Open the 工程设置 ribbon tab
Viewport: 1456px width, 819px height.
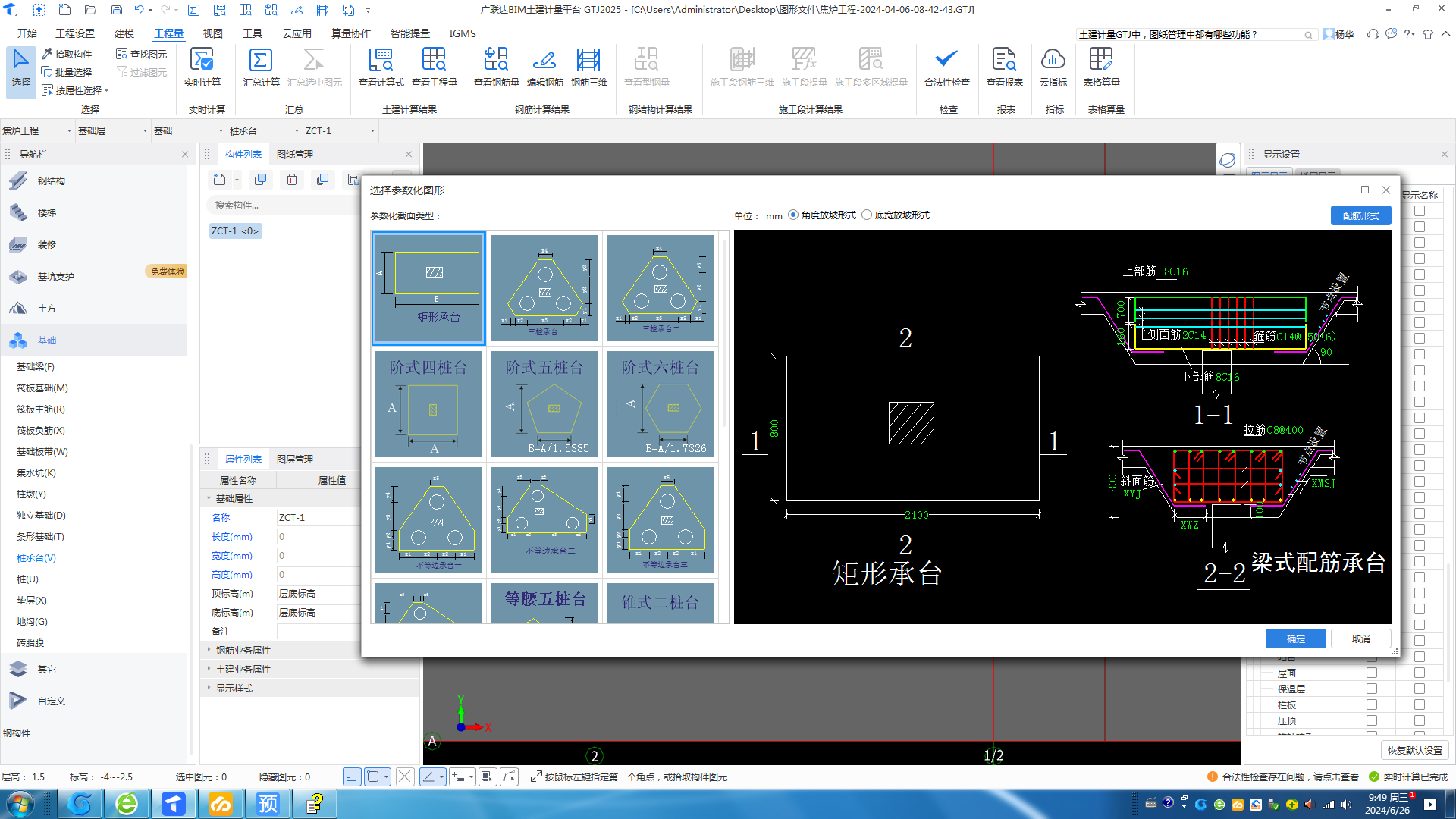pos(75,33)
